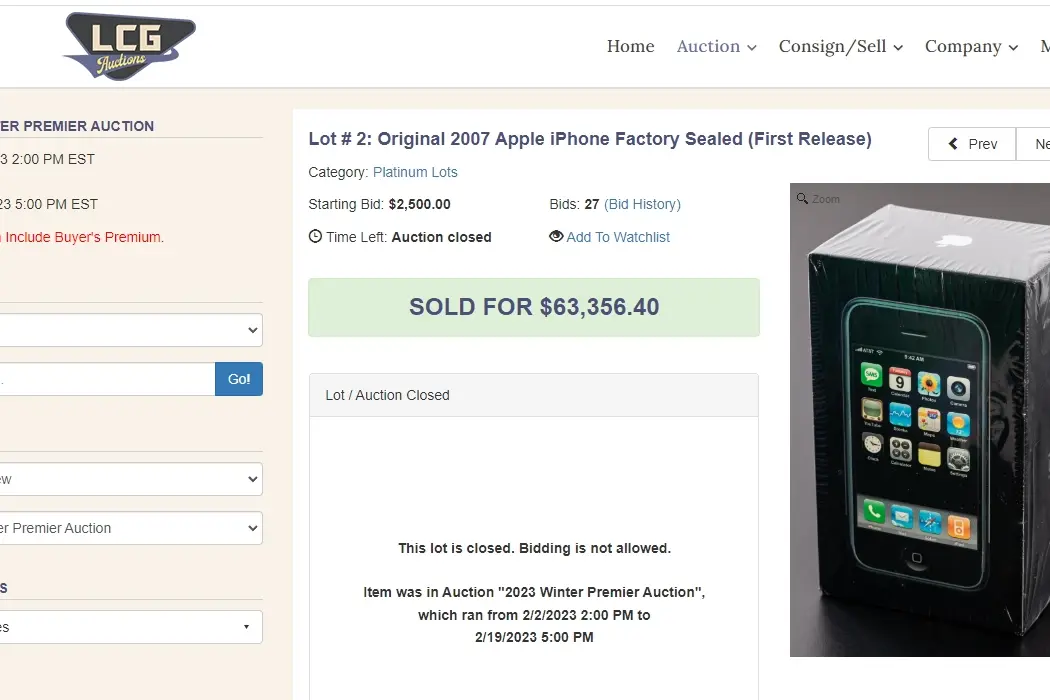Click the clock icon next to Time Left
This screenshot has height=700, width=1050.
coord(315,236)
